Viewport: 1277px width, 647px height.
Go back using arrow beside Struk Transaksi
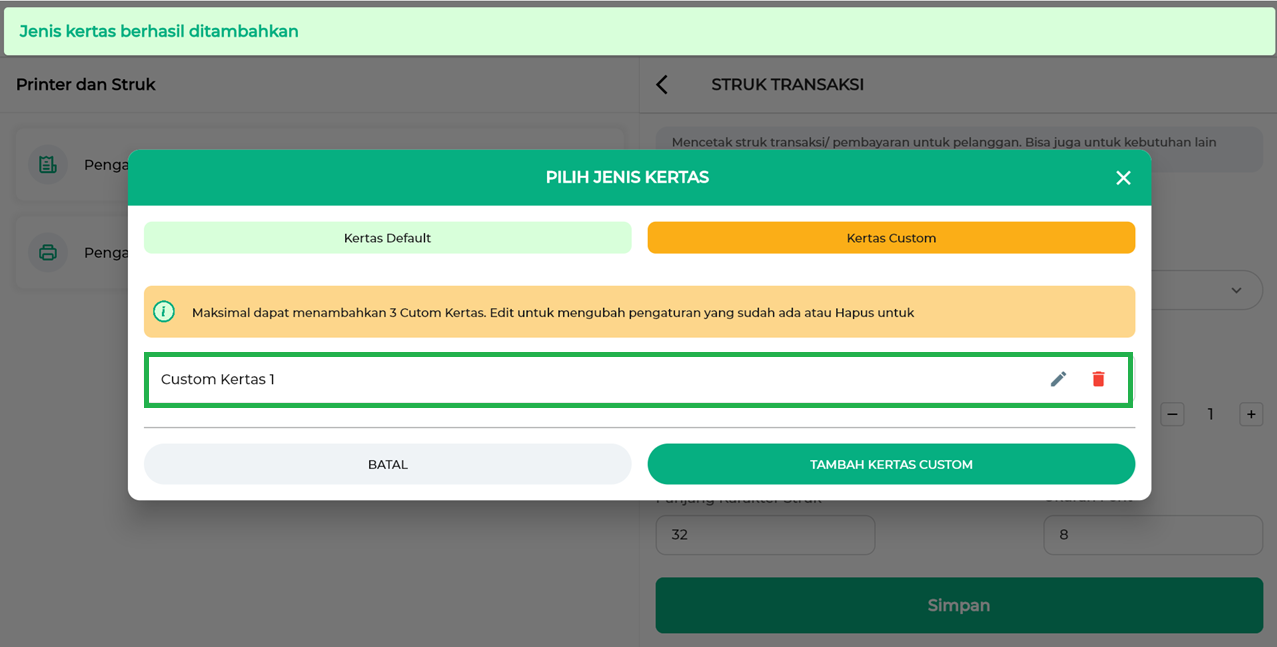662,85
